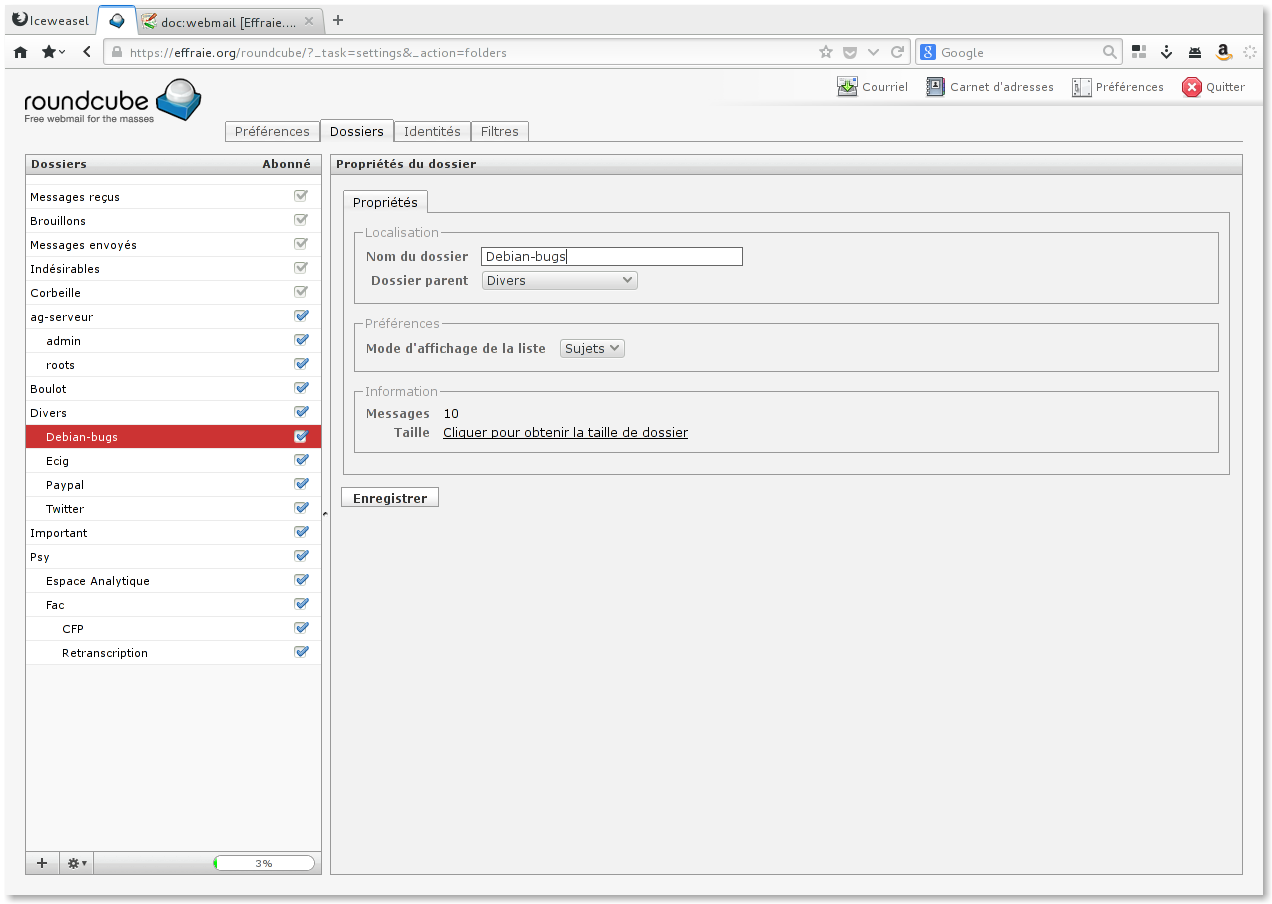This screenshot has height=904, width=1272.
Task: Open the Carnet d'adresses address book
Action: click(935, 87)
